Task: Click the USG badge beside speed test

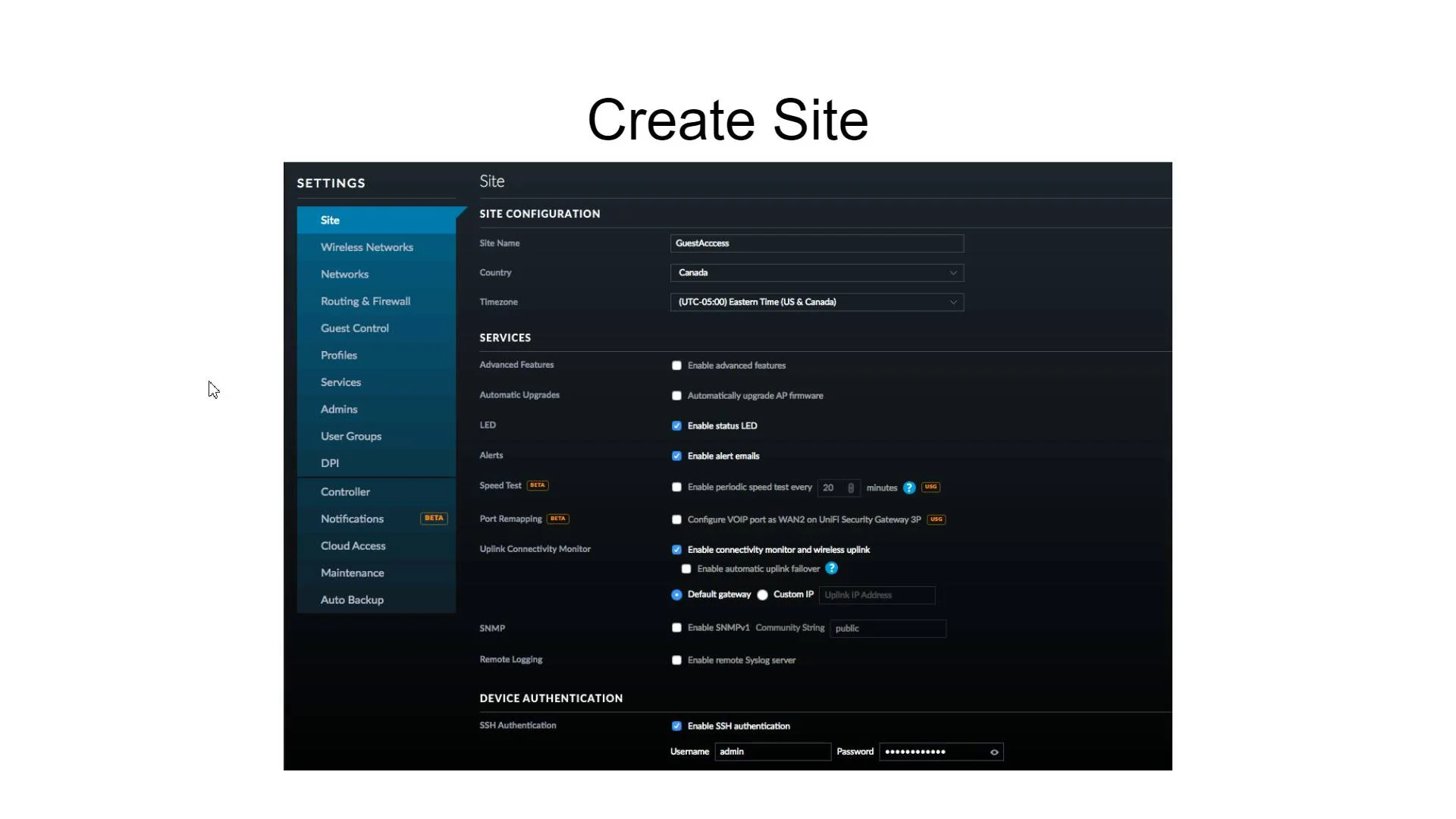Action: point(930,487)
